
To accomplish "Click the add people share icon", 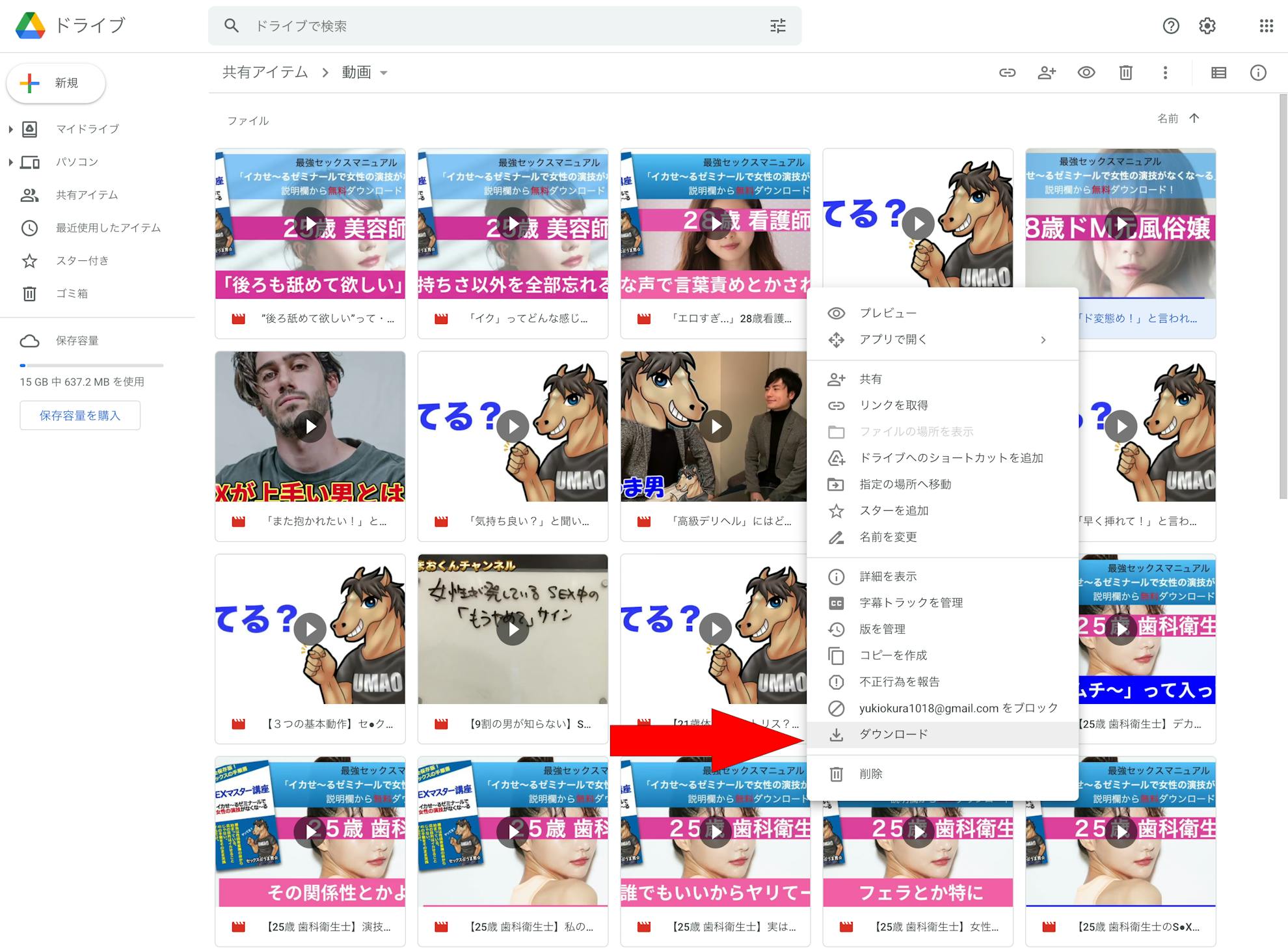I will (x=1047, y=73).
